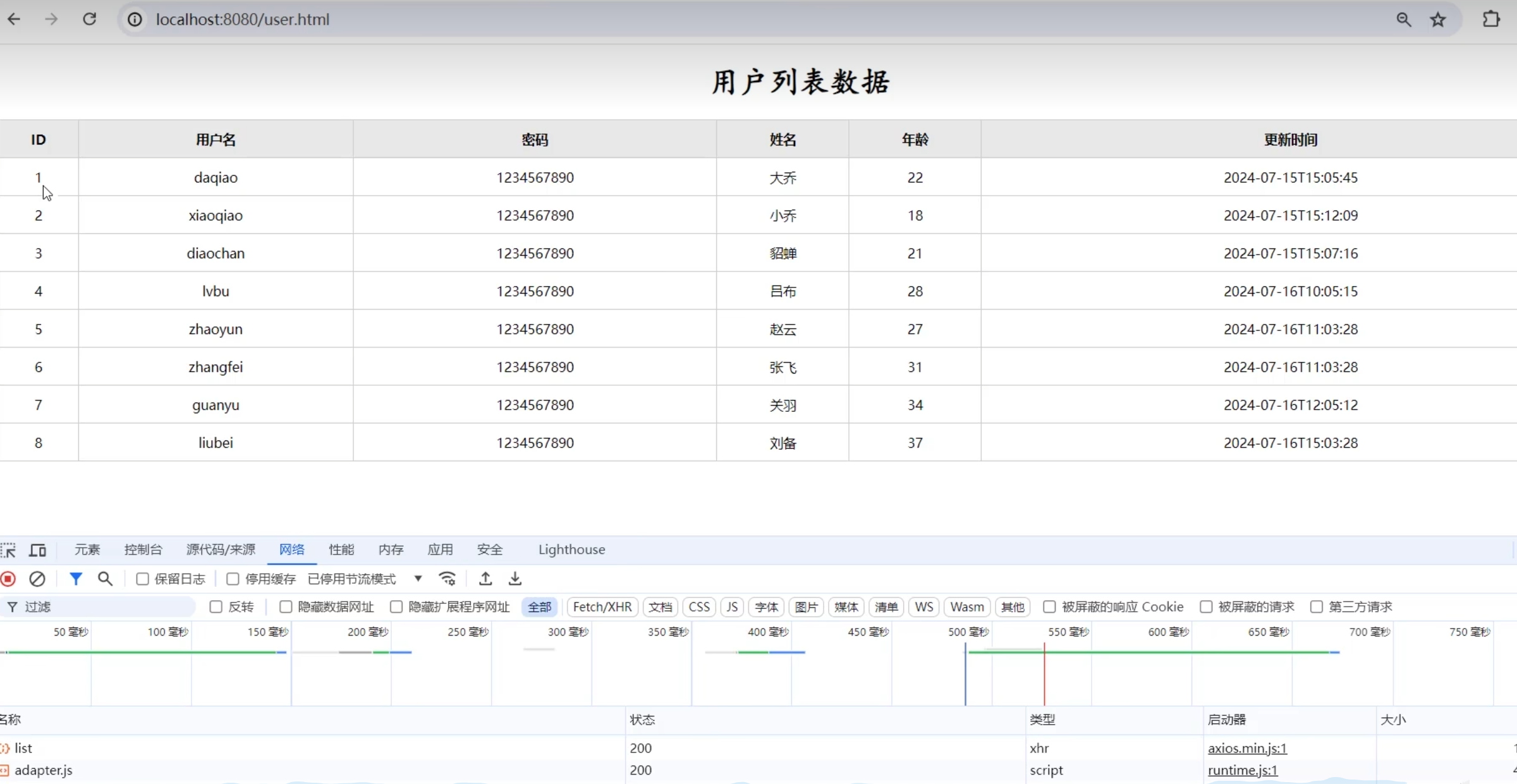Open the Lighthouse panel
Viewport: 1517px width, 784px height.
coord(571,550)
